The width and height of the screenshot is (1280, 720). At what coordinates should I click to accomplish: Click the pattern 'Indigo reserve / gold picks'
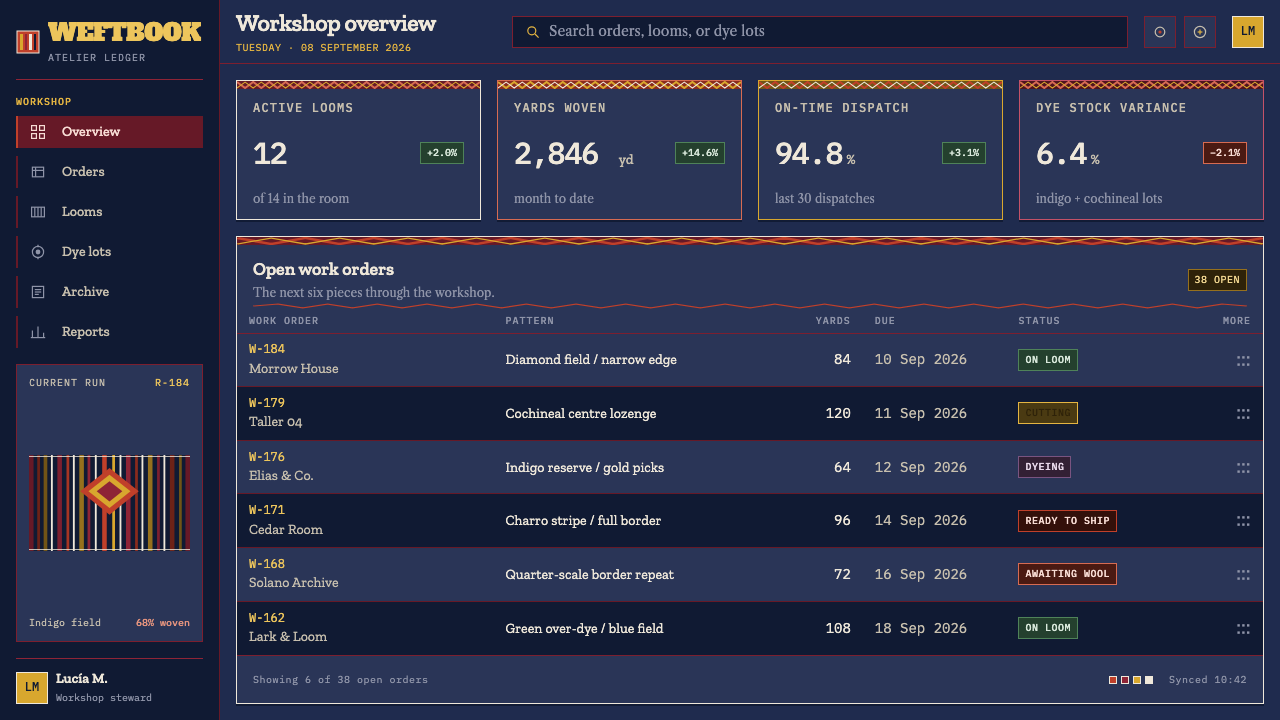point(585,467)
